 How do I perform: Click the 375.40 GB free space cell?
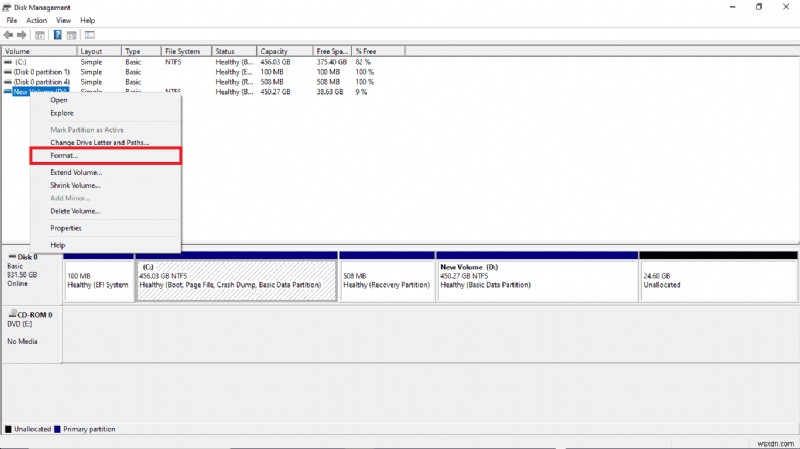[x=332, y=62]
